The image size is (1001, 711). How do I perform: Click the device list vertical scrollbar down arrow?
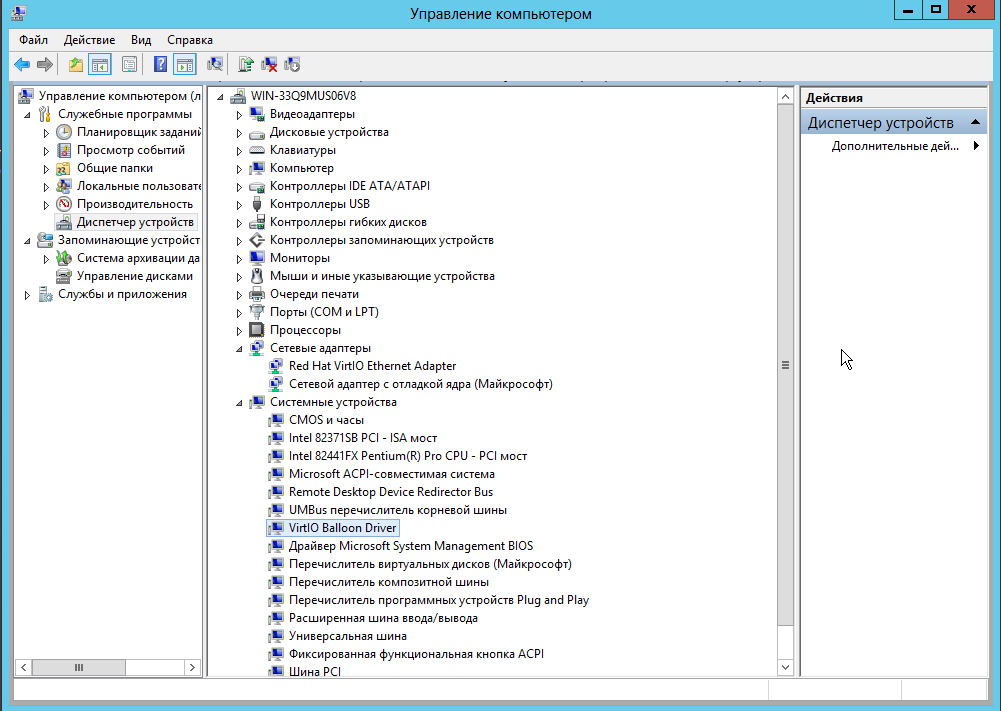click(x=785, y=667)
